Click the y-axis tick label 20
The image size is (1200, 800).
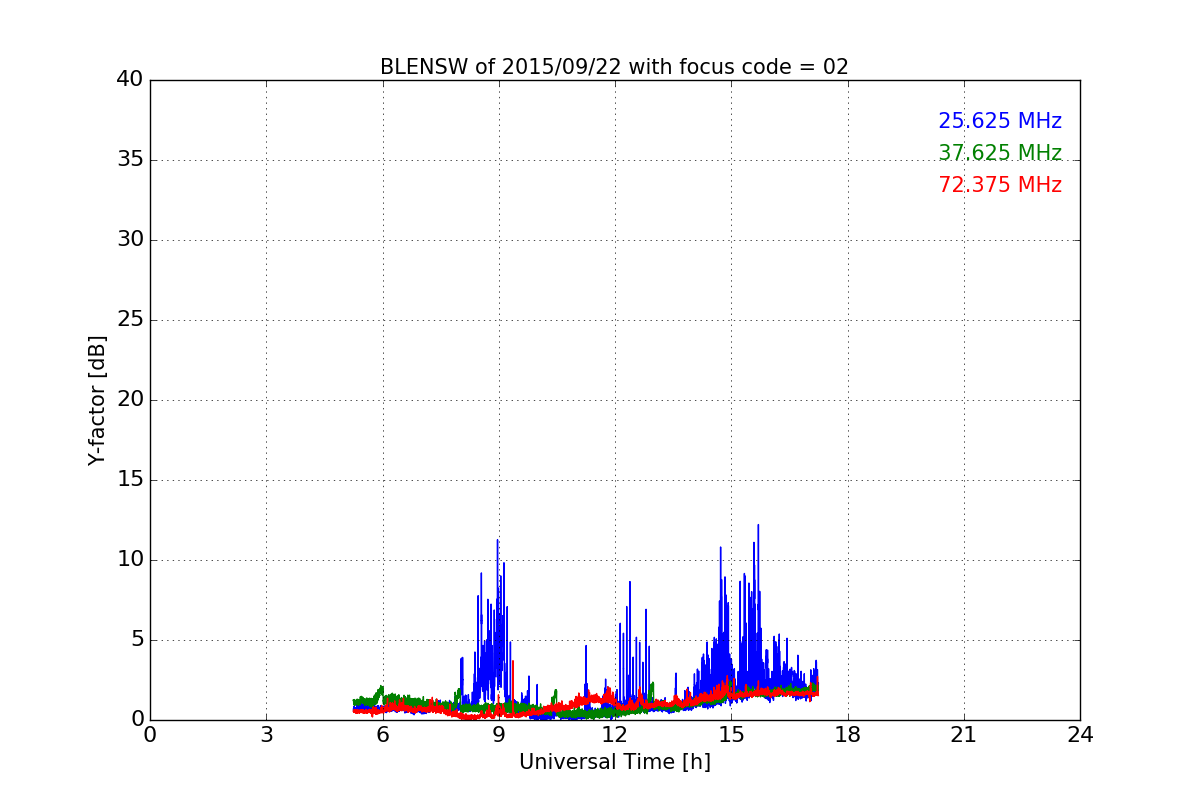pos(130,400)
